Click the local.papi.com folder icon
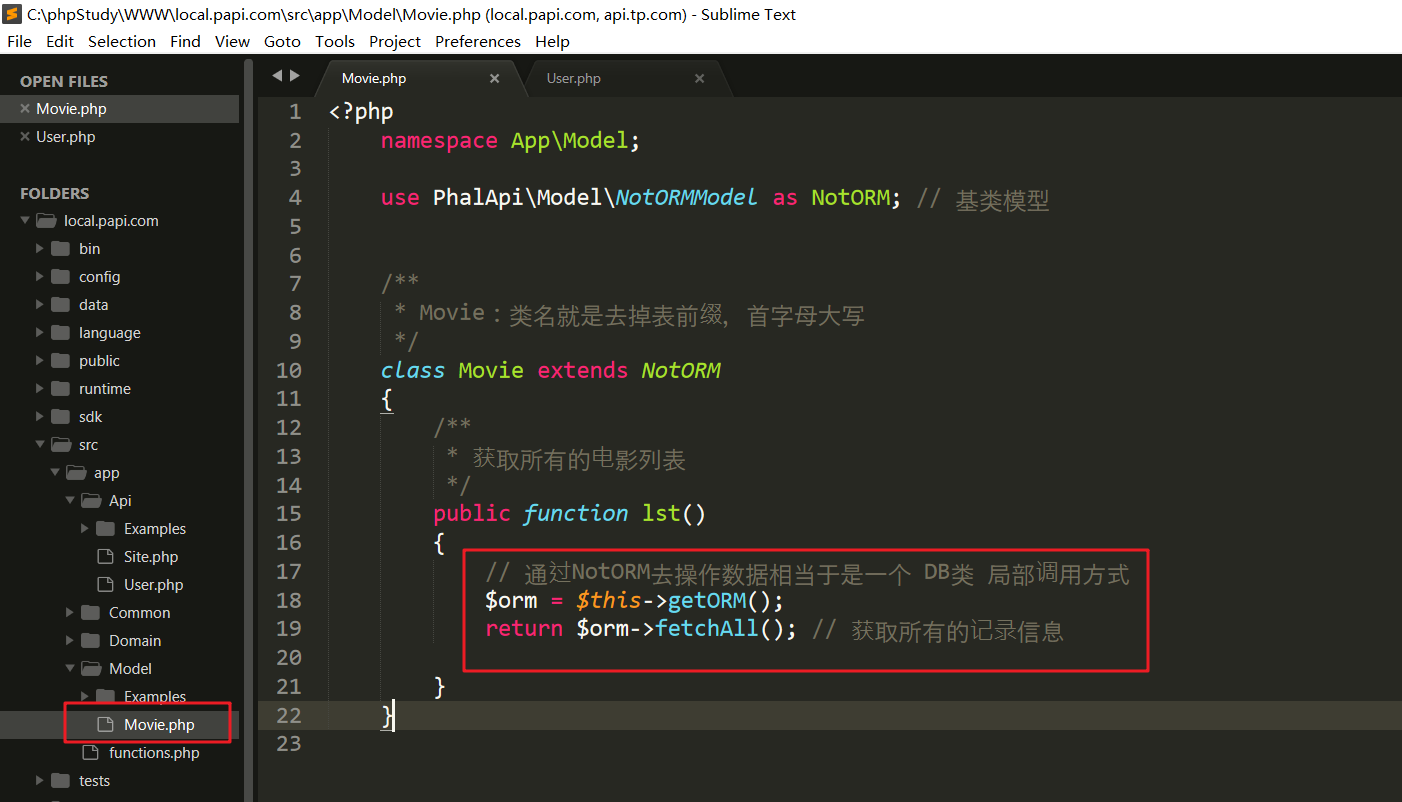The width and height of the screenshot is (1402, 802). [x=46, y=221]
